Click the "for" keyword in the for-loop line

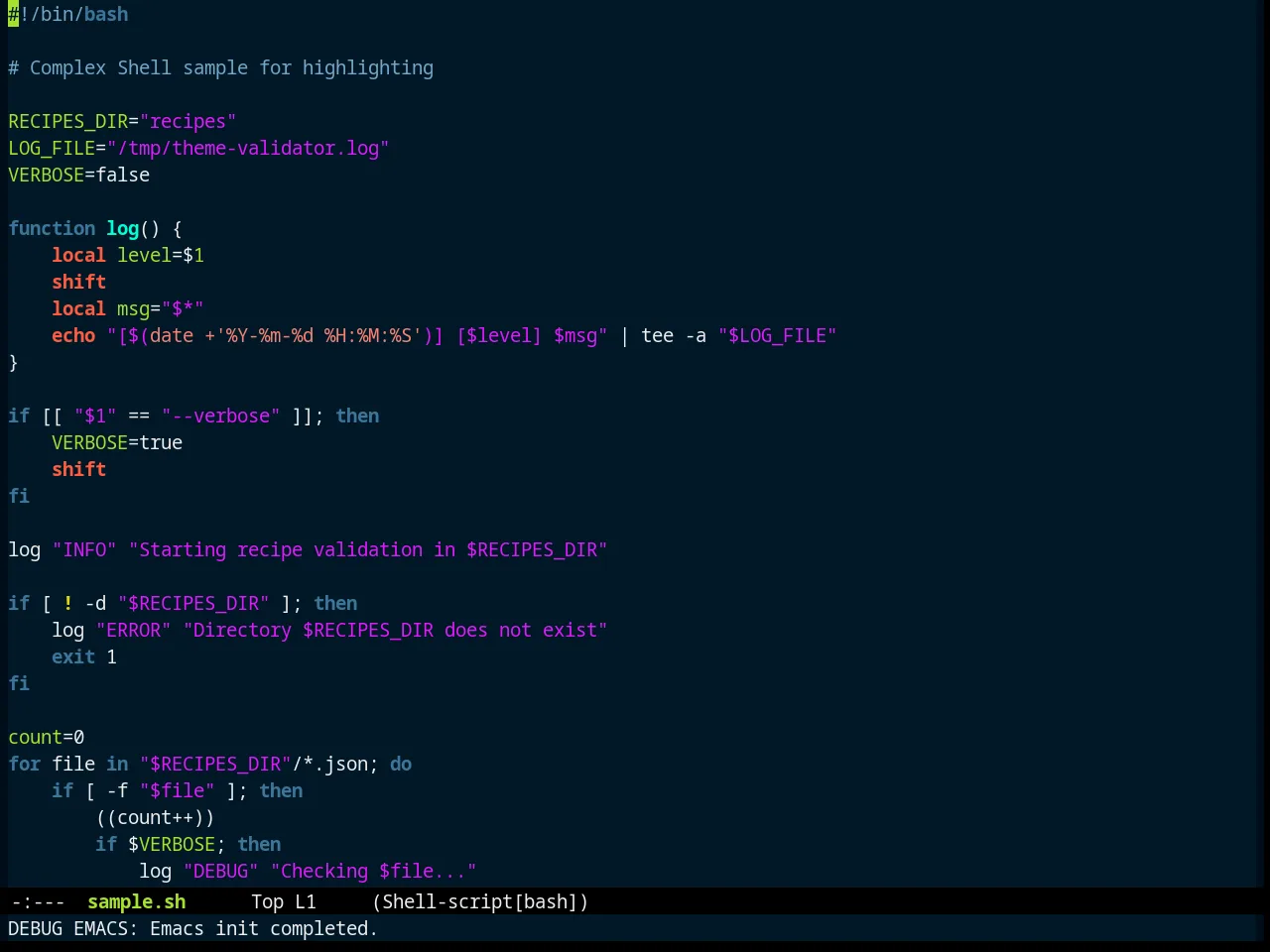click(x=25, y=764)
